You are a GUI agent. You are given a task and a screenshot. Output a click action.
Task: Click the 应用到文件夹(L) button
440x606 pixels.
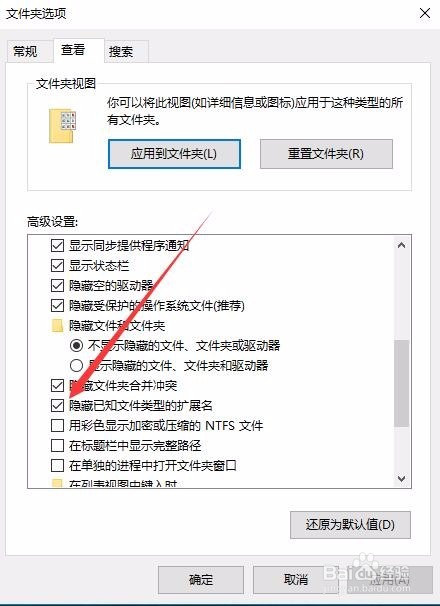[174, 154]
